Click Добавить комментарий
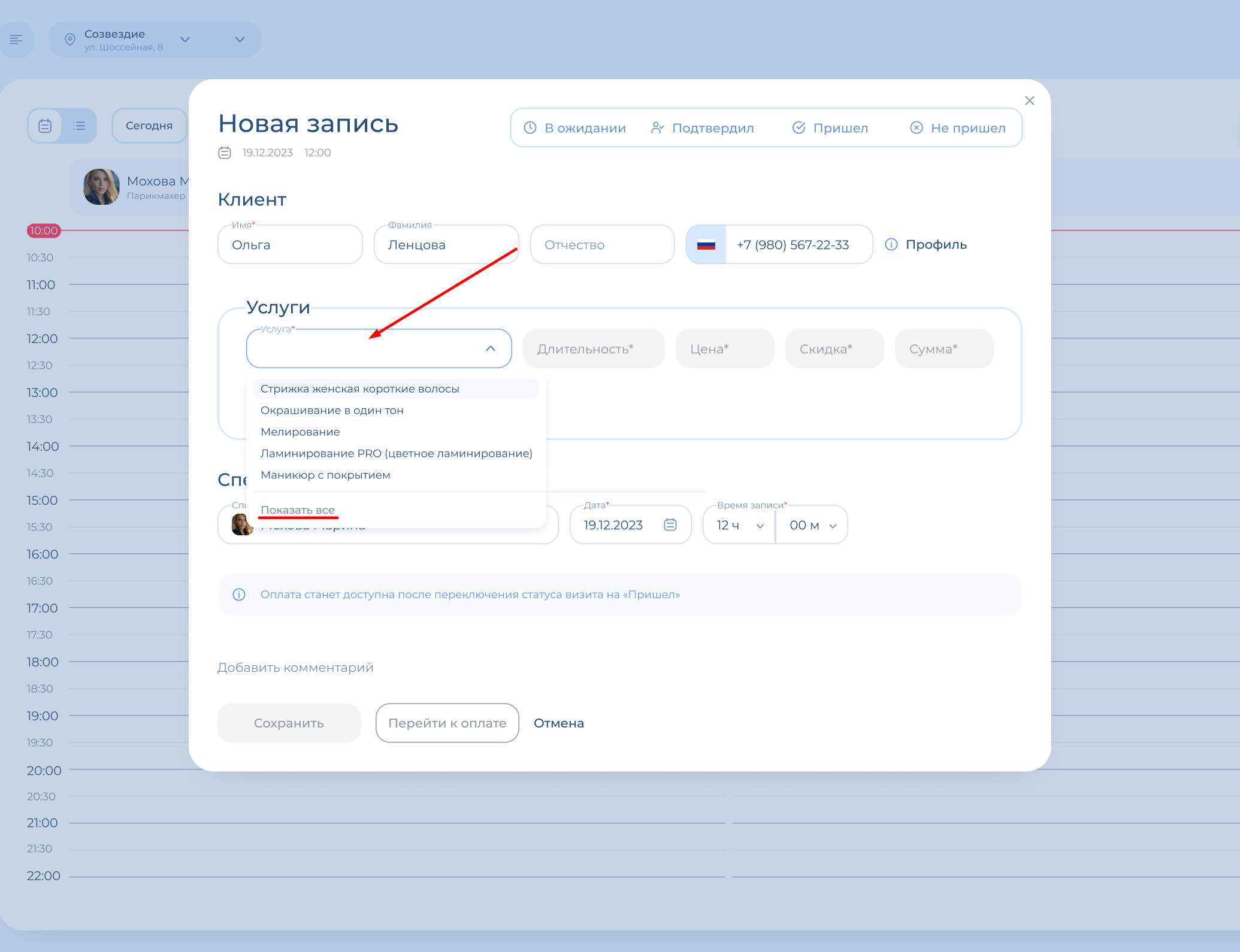This screenshot has width=1240, height=952. [295, 668]
